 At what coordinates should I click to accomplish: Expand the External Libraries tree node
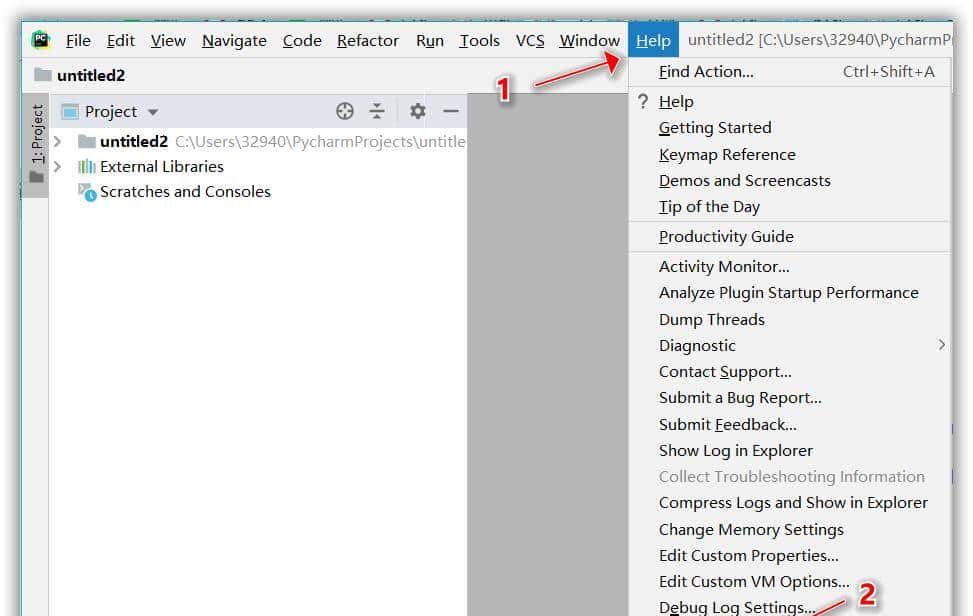click(58, 167)
